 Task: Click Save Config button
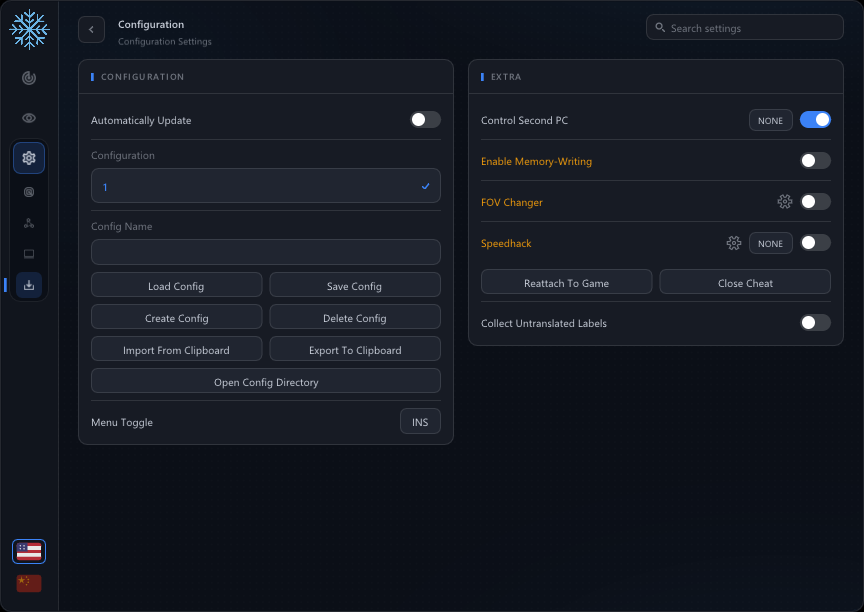[x=355, y=286]
